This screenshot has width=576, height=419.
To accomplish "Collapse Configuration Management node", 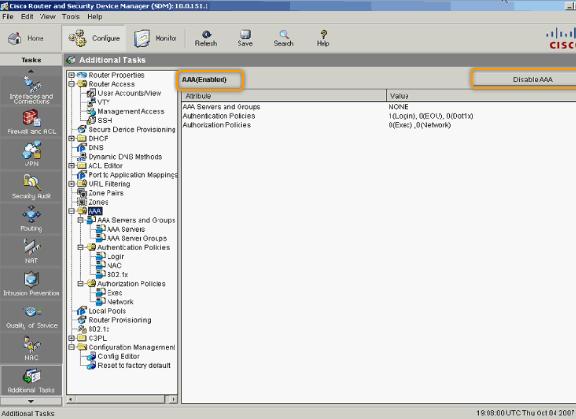I will 72,347.
